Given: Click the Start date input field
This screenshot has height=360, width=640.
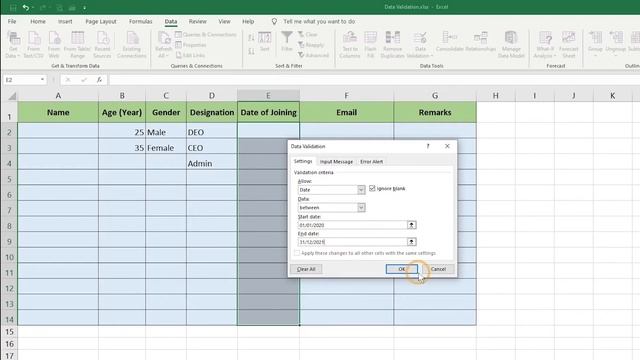Looking at the screenshot, I should 352,225.
